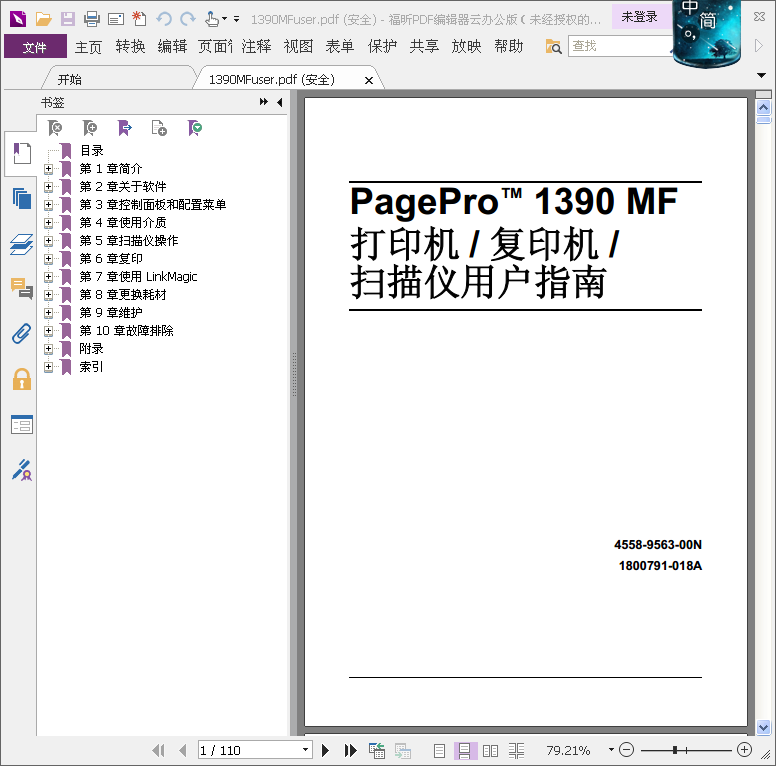This screenshot has width=776, height=766.
Task: Jump to the last page
Action: pyautogui.click(x=350, y=751)
